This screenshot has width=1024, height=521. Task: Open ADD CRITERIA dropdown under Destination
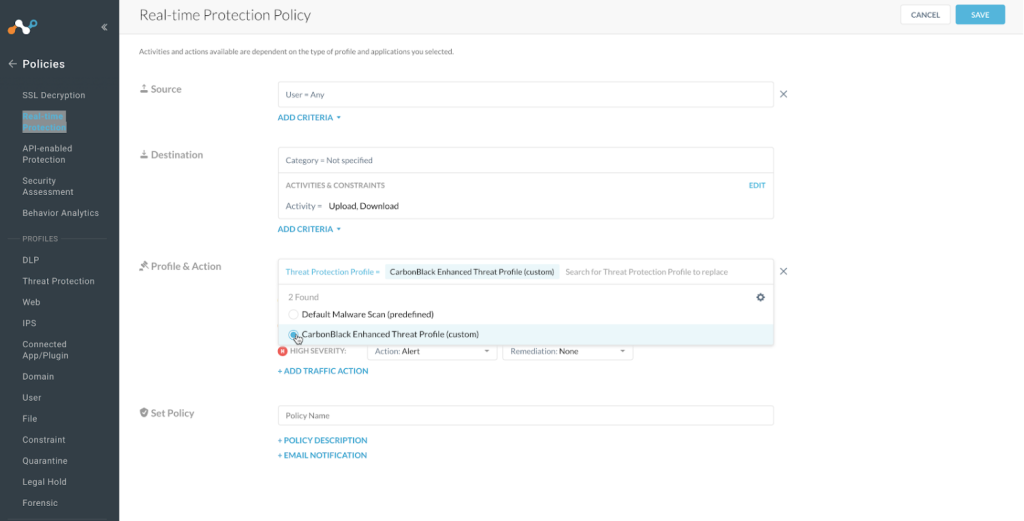(309, 229)
